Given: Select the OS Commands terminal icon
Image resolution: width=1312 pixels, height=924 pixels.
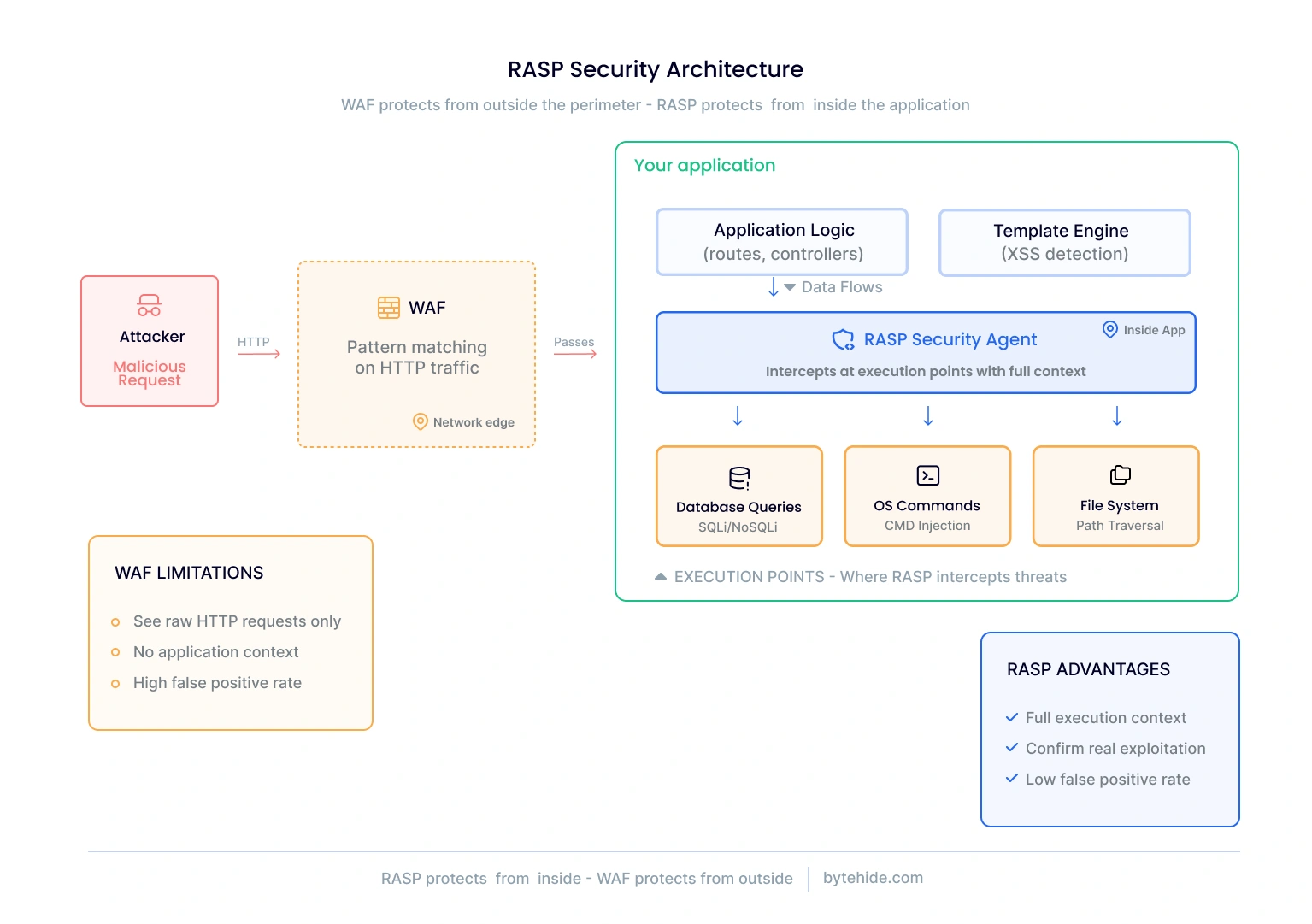Looking at the screenshot, I should [927, 474].
